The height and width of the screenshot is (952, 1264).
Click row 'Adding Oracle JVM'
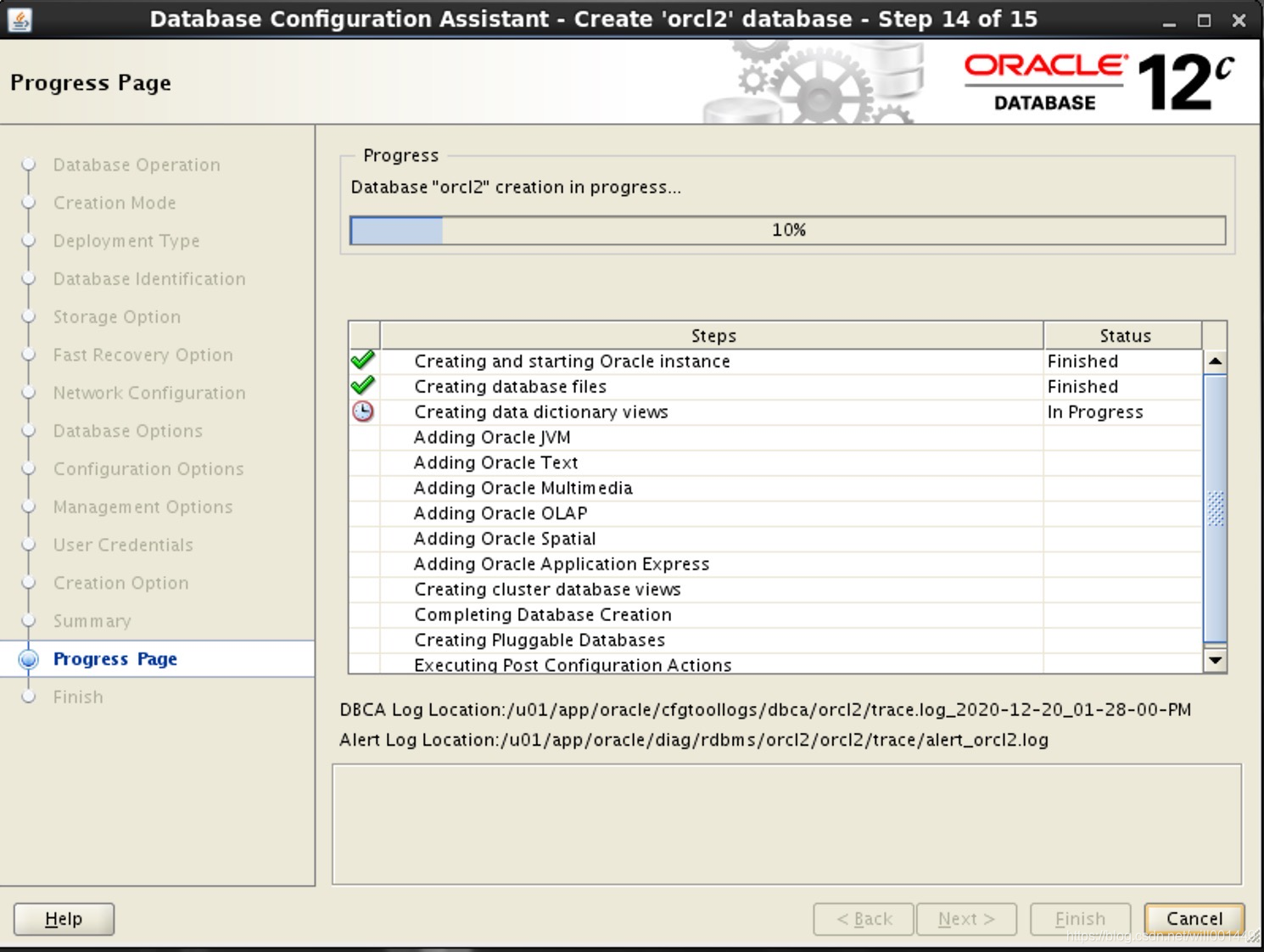[775, 438]
